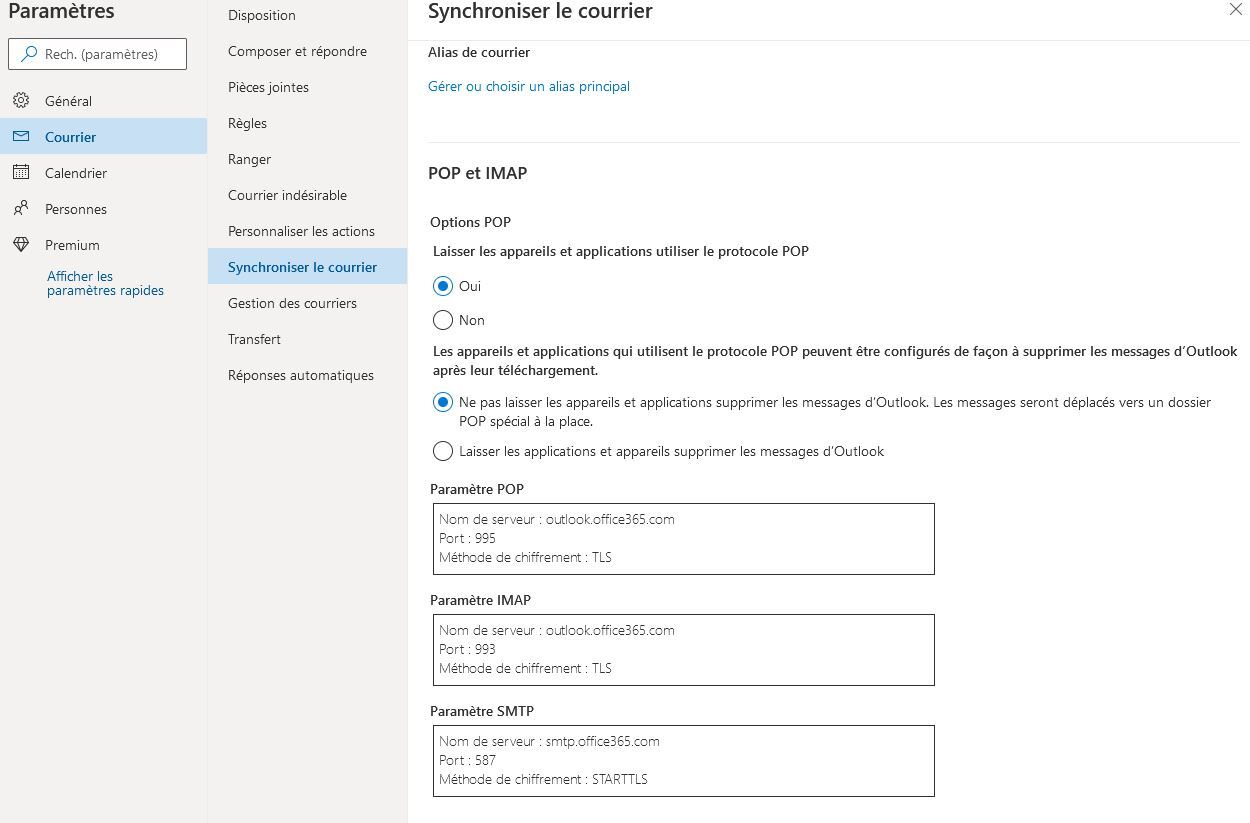The height and width of the screenshot is (823, 1250).
Task: Click the General gear icon
Action: point(21,101)
